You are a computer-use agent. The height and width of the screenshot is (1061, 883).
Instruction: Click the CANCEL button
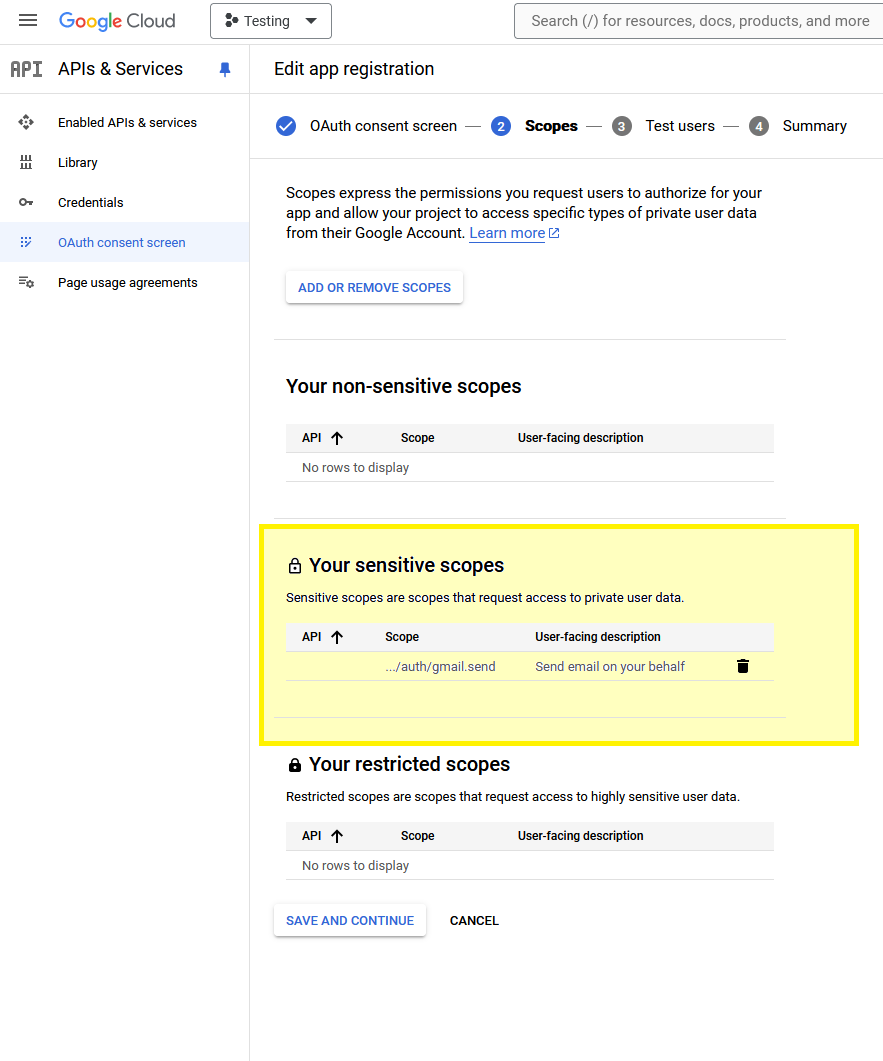coord(474,920)
